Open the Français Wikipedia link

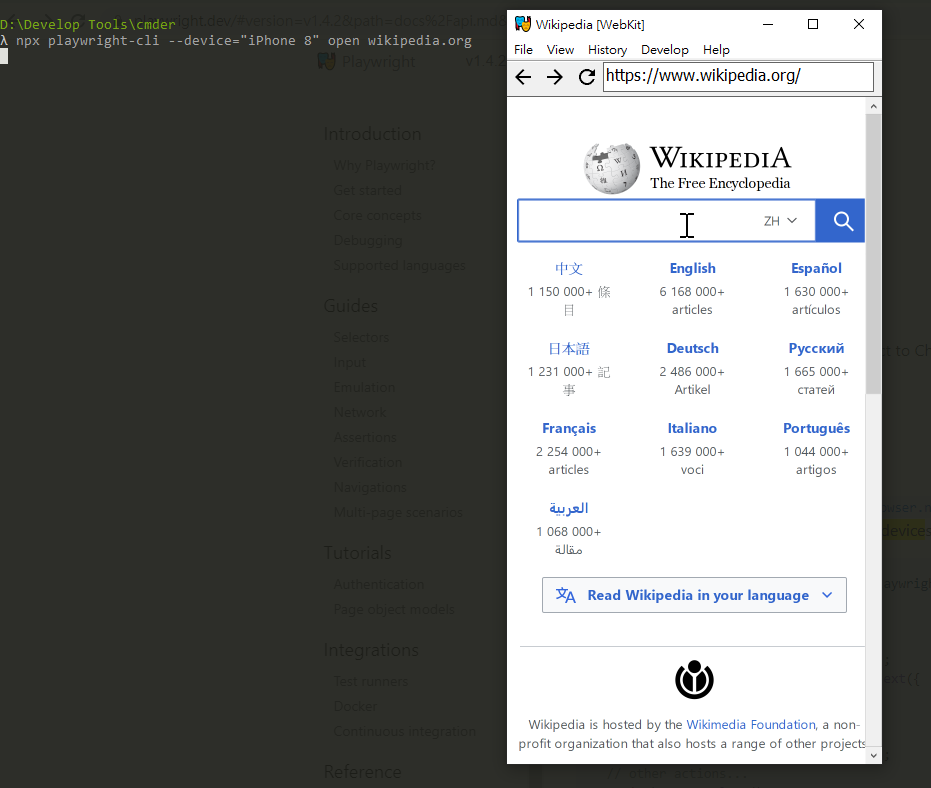pos(569,429)
